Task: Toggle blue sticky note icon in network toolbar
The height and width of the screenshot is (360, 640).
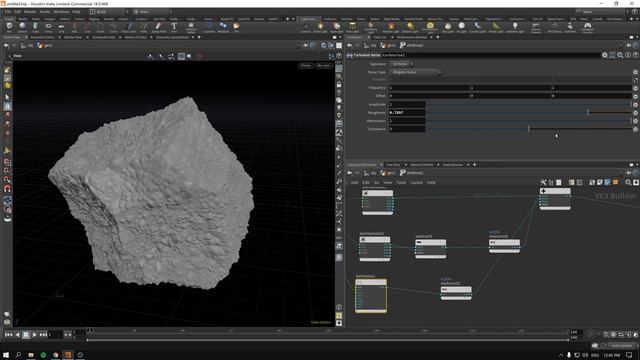Action: click(x=607, y=182)
